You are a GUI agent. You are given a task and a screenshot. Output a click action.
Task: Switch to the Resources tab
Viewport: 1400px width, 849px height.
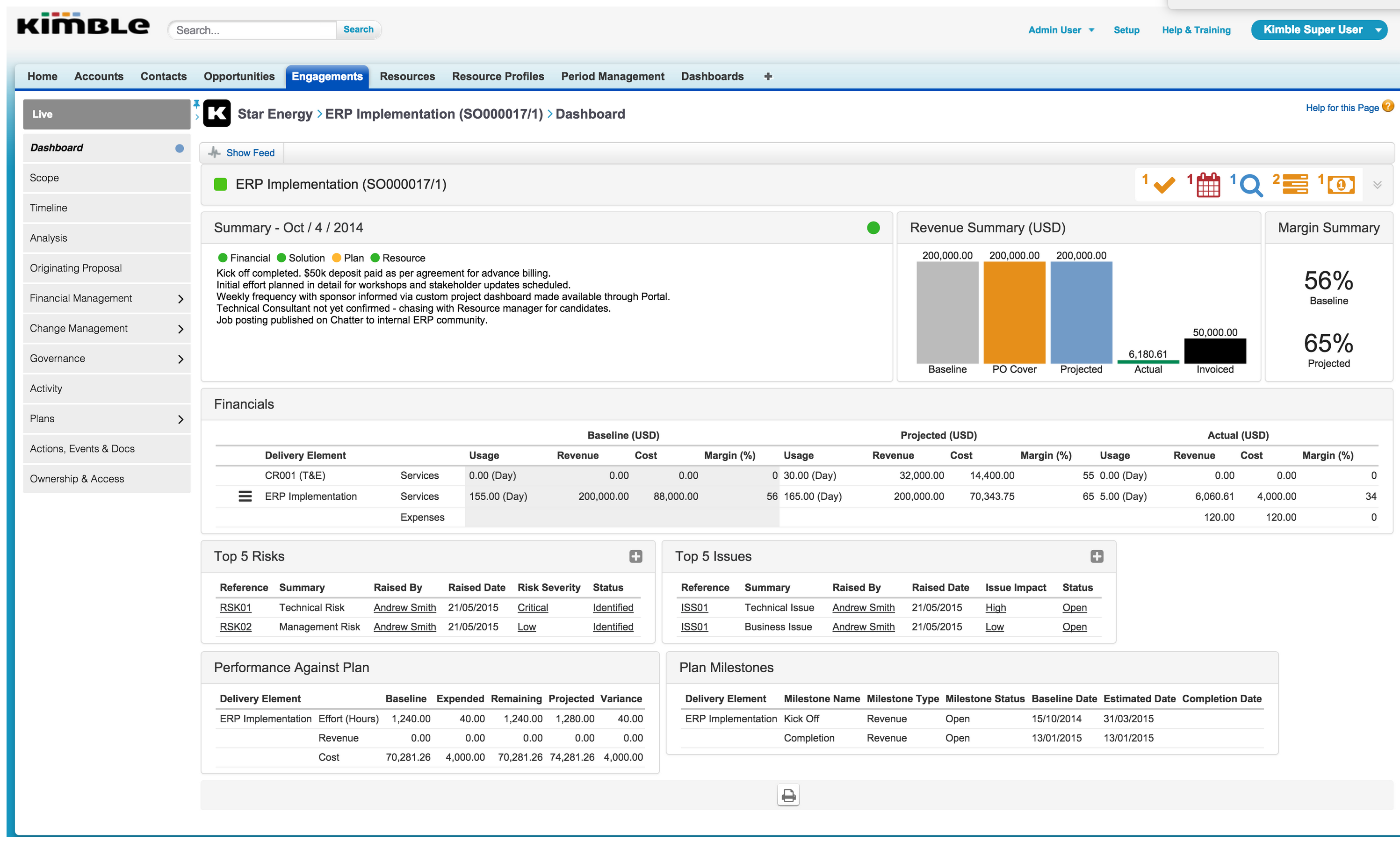tap(407, 76)
